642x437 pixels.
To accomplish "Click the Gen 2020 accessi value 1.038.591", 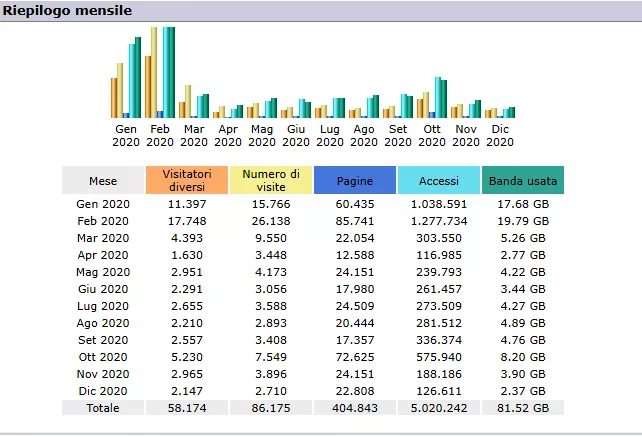I will (x=439, y=203).
